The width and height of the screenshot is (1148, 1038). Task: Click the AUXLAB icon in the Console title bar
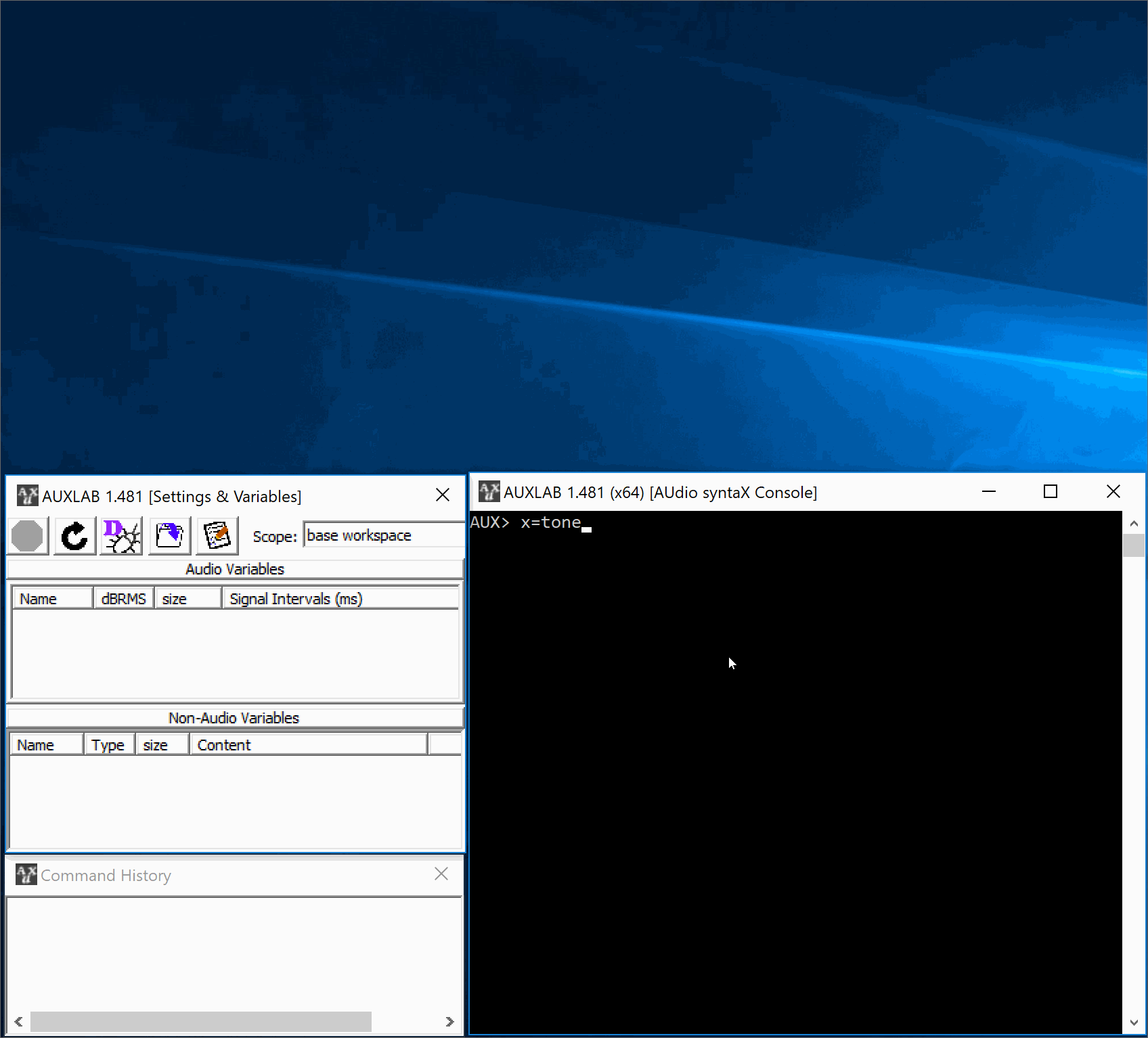tap(489, 492)
